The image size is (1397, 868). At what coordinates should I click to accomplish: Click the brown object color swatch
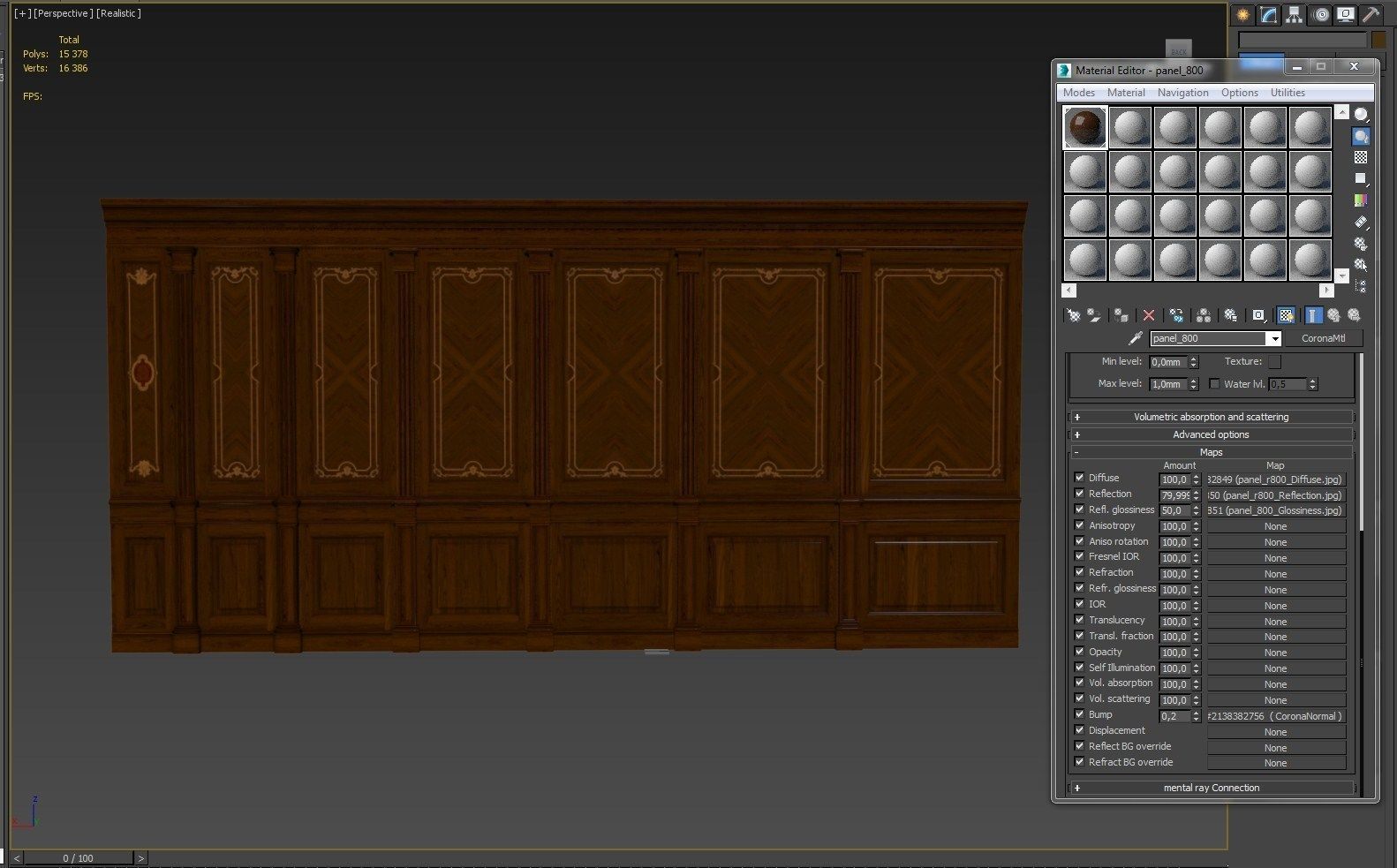pyautogui.click(x=1378, y=40)
